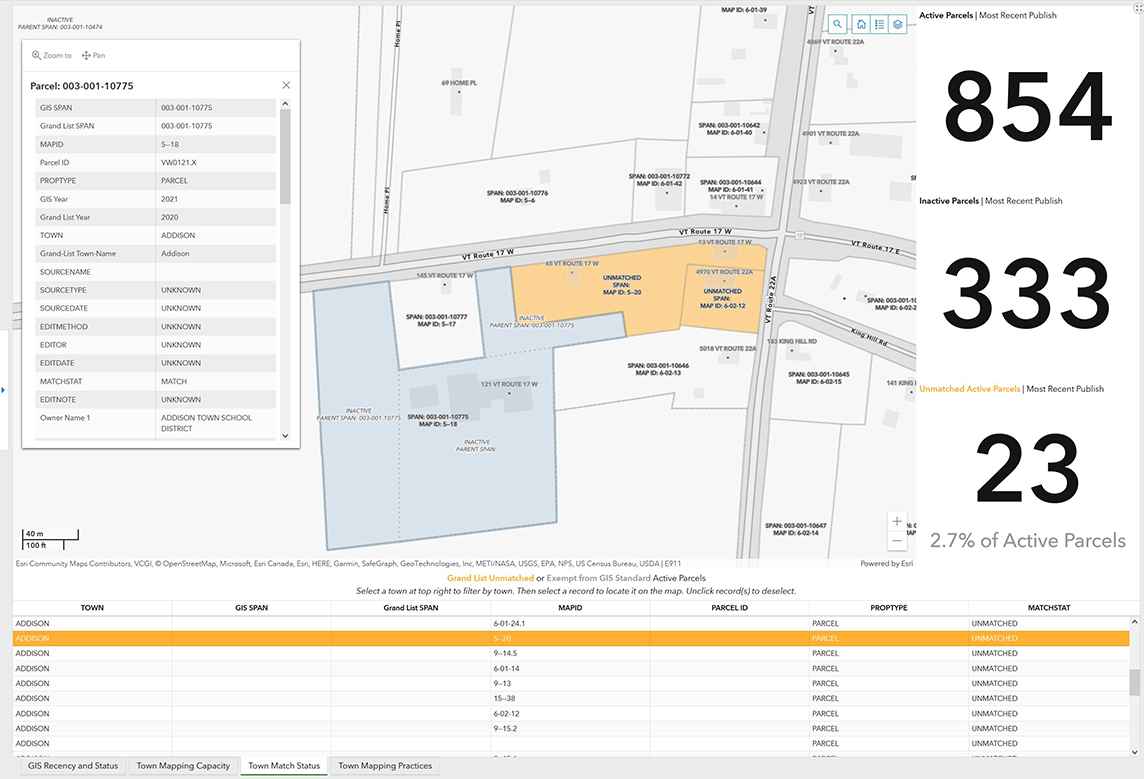Select table row with MAPID 9--15.2
This screenshot has width=1144, height=779.
coord(571,729)
